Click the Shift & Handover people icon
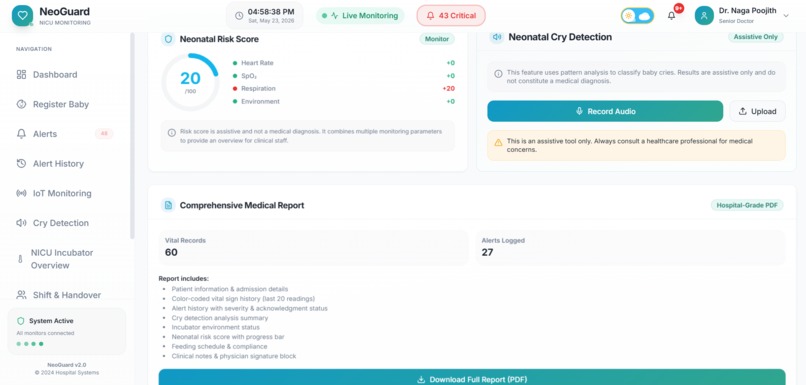The image size is (806, 385). click(21, 295)
